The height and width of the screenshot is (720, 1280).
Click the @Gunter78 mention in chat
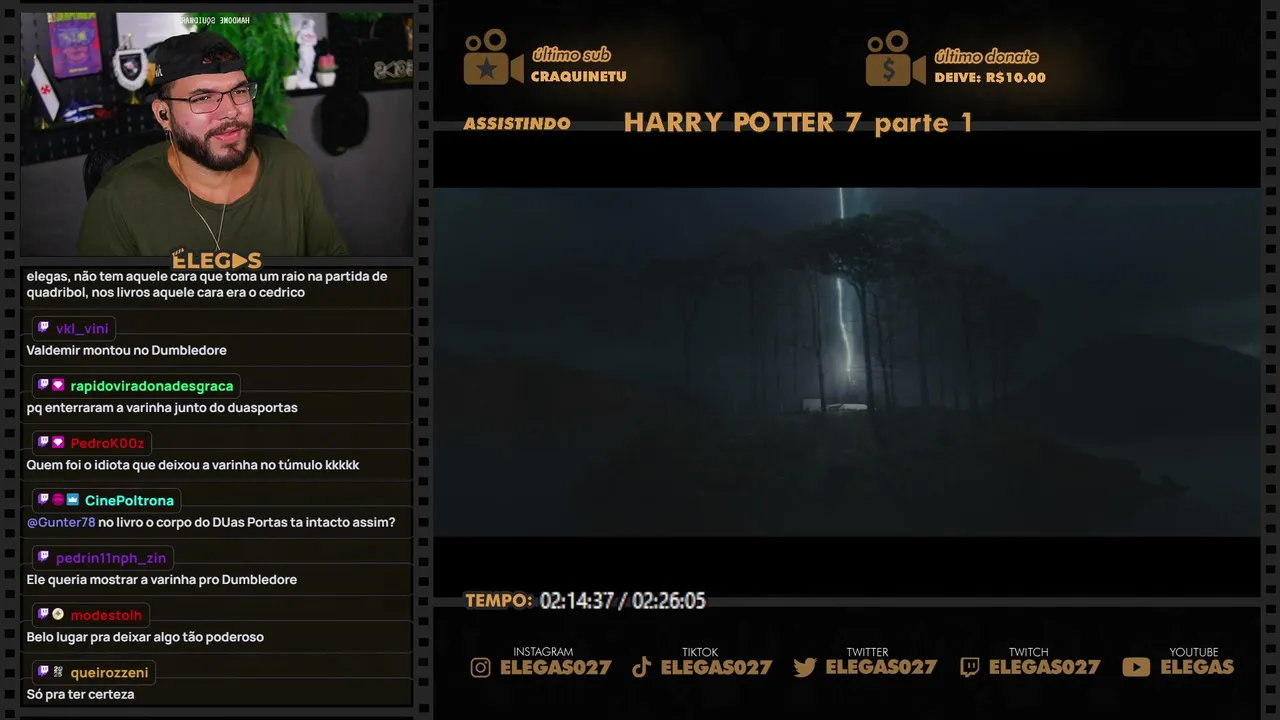pos(61,522)
